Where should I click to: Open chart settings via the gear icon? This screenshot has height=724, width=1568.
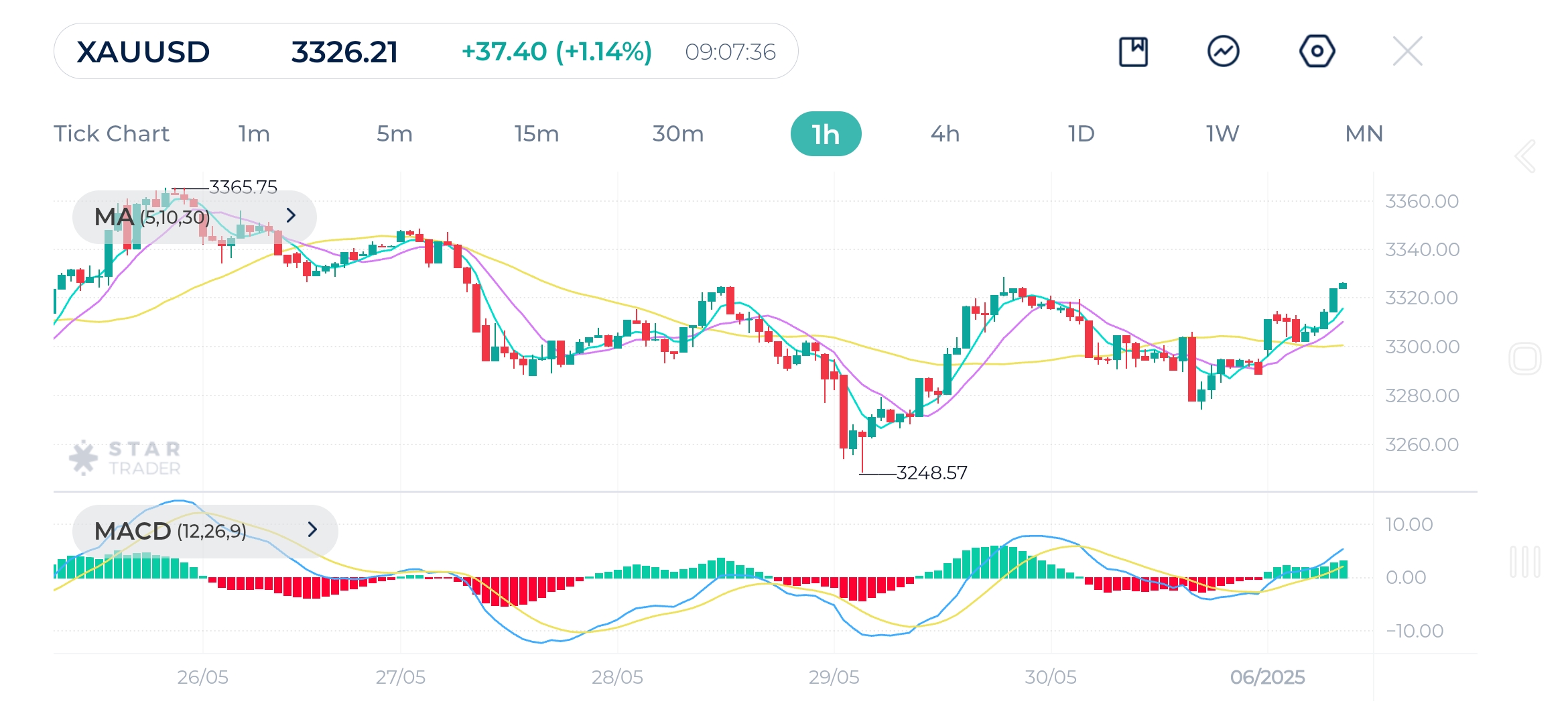click(x=1317, y=50)
